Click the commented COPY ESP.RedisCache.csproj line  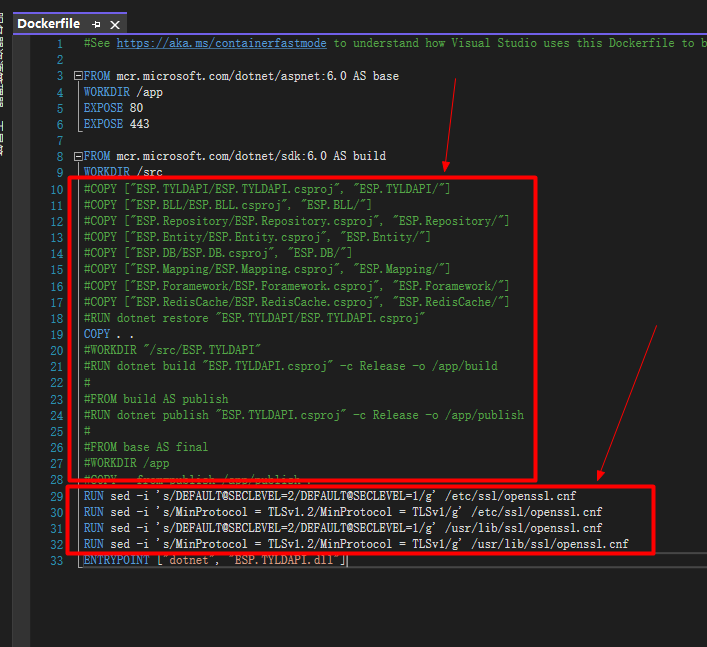(x=296, y=302)
